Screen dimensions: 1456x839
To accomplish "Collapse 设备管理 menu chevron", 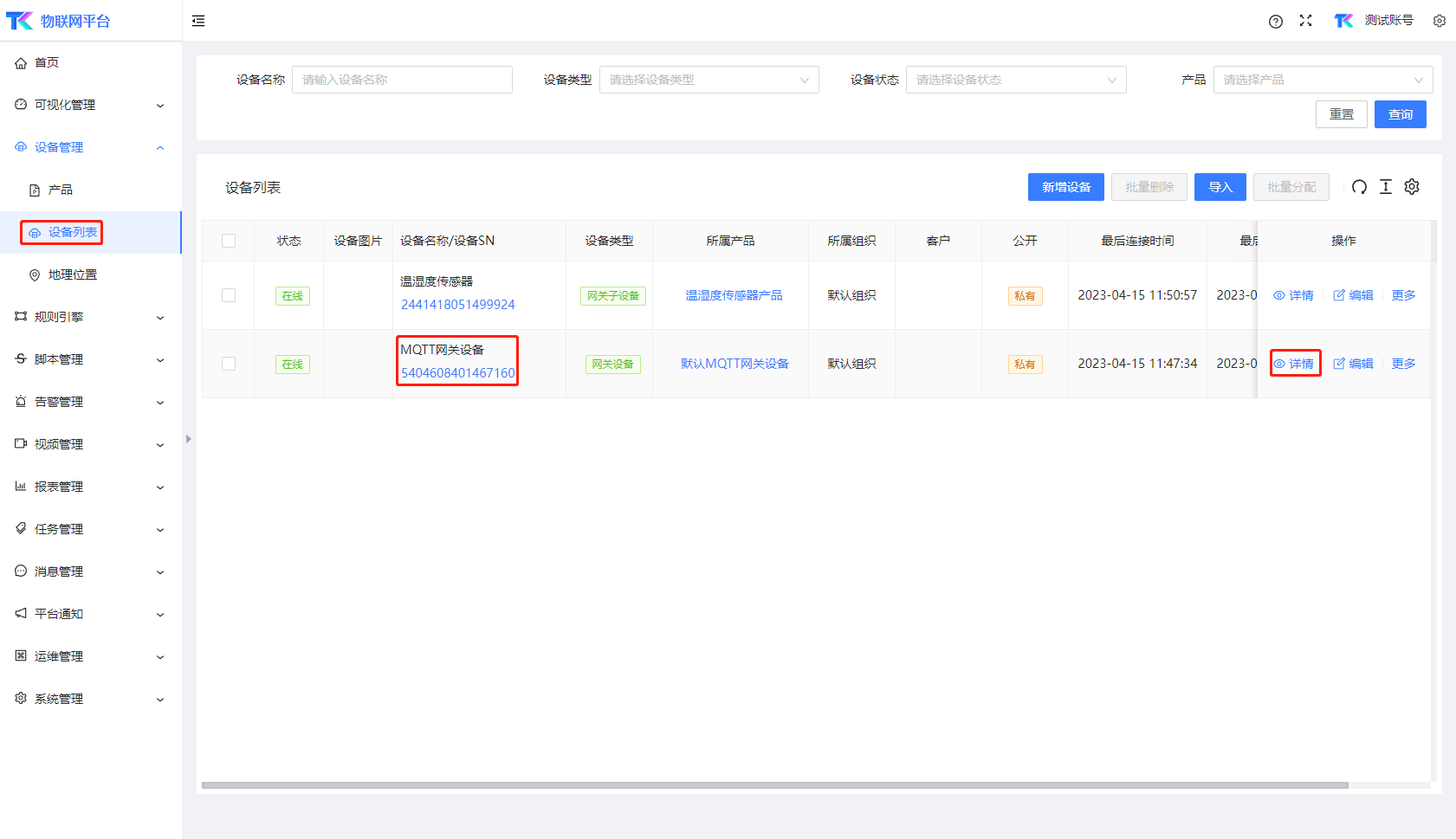I will click(x=160, y=148).
